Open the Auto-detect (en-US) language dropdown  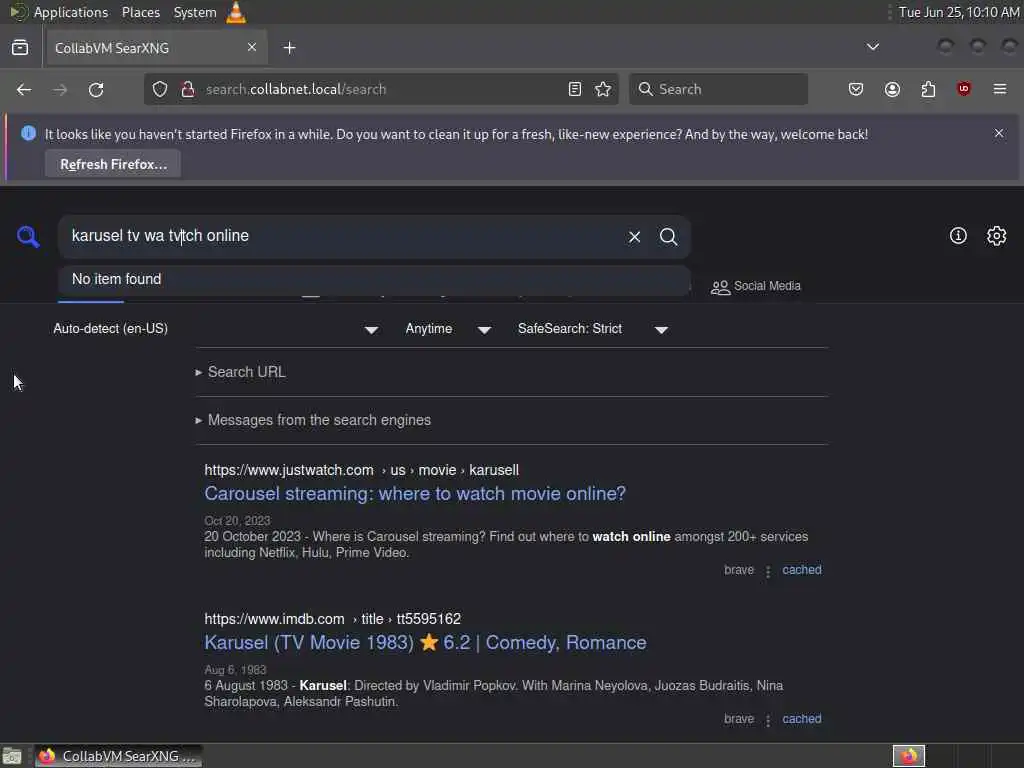(x=216, y=329)
